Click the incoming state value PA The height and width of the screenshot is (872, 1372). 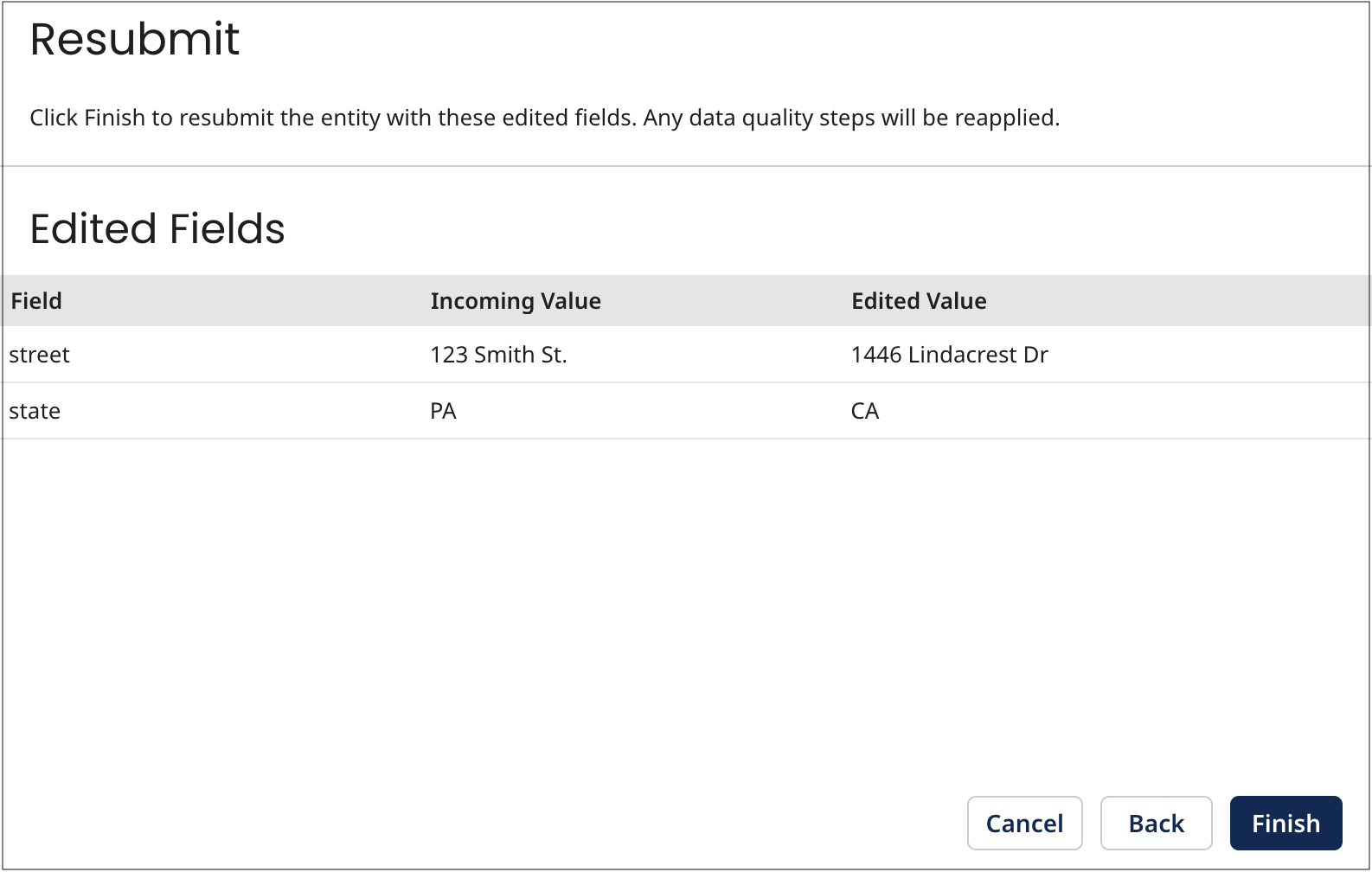click(443, 411)
